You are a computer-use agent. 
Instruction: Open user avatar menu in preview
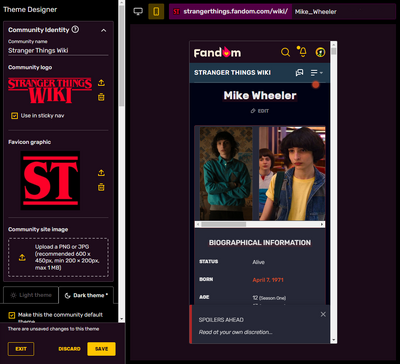tap(320, 52)
